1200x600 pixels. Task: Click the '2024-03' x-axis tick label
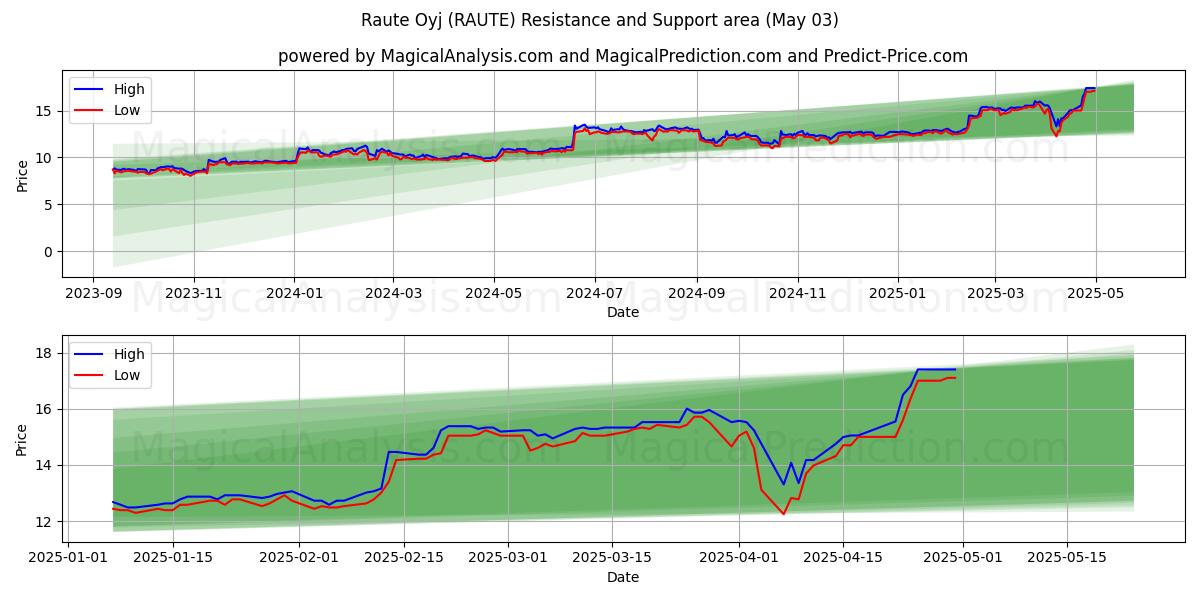point(393,292)
